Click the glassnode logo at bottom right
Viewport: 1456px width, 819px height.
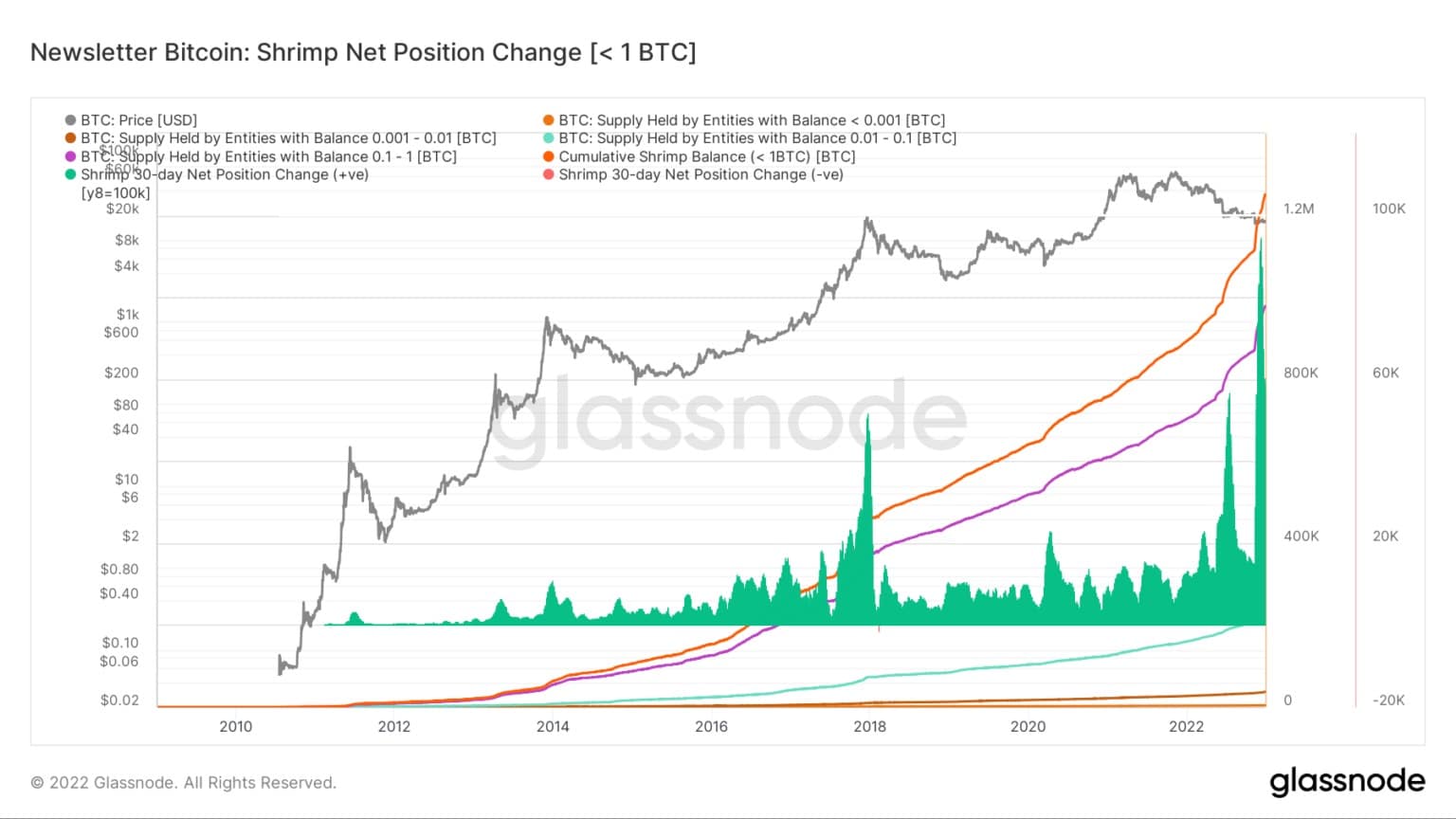click(x=1347, y=782)
